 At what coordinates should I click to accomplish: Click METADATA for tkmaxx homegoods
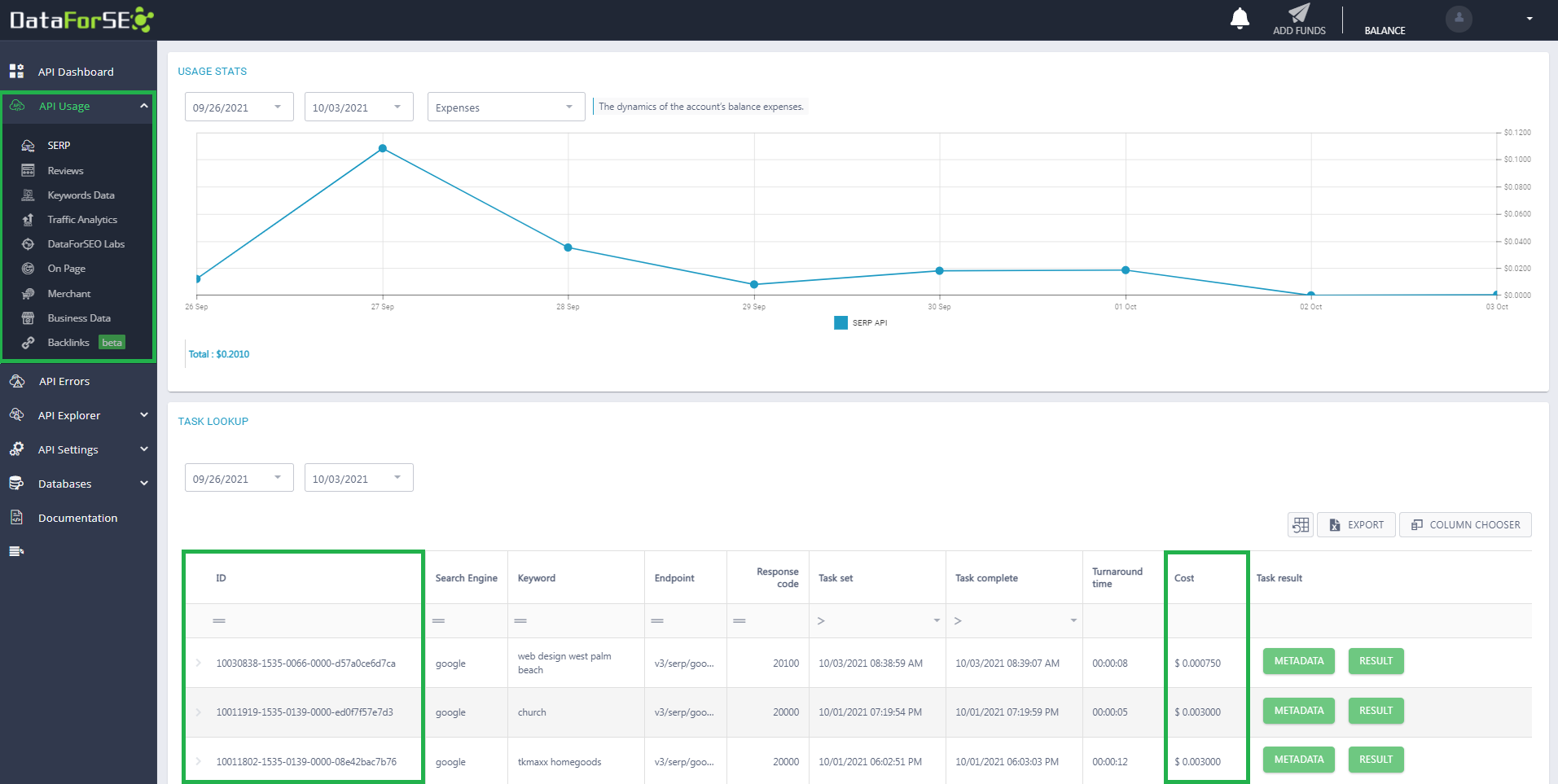1299,760
